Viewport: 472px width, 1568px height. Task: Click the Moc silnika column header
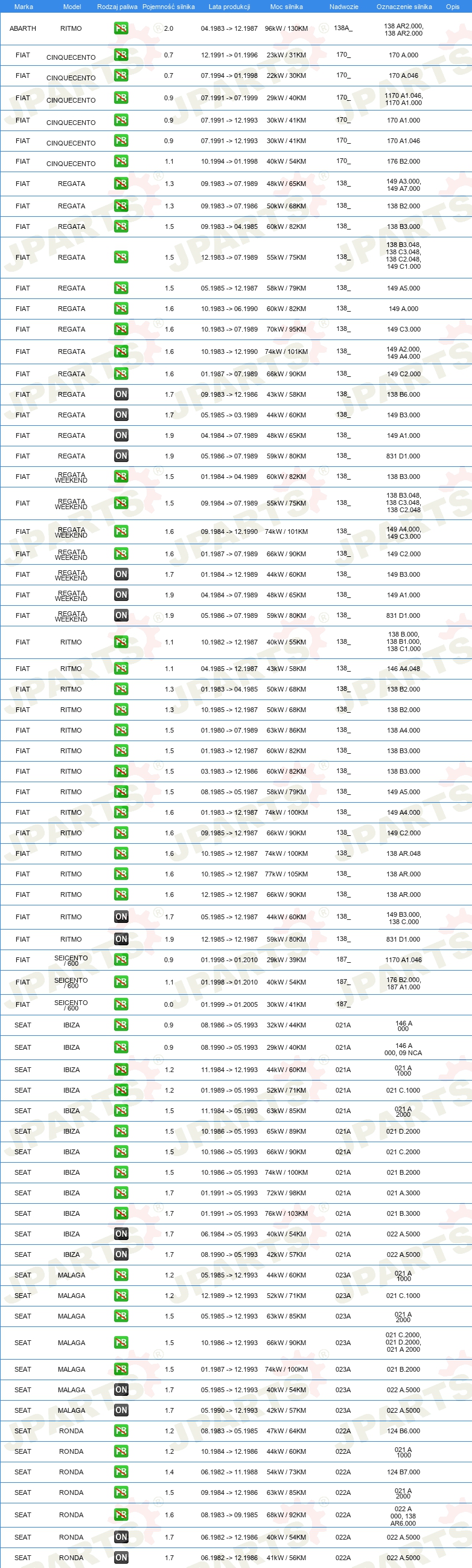pyautogui.click(x=287, y=7)
